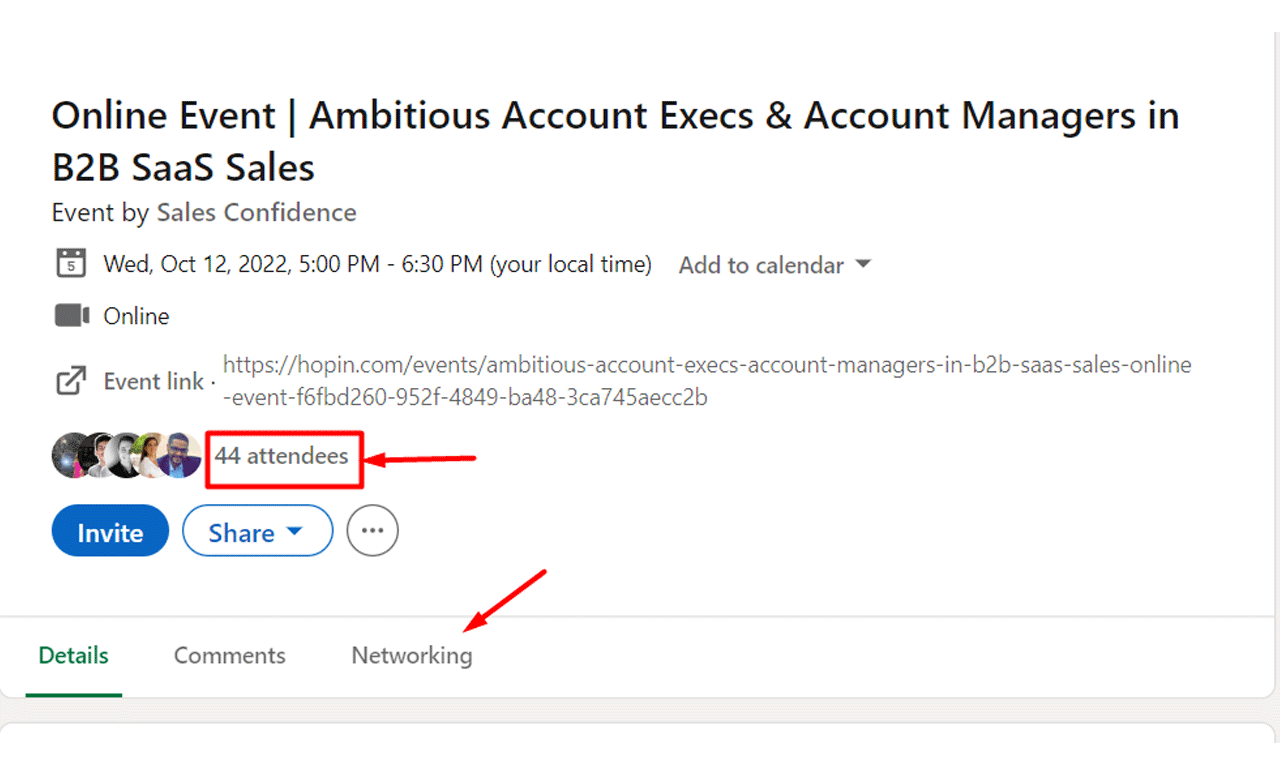Go to the Networking tab
Viewport: 1280px width, 775px height.
pyautogui.click(x=412, y=656)
